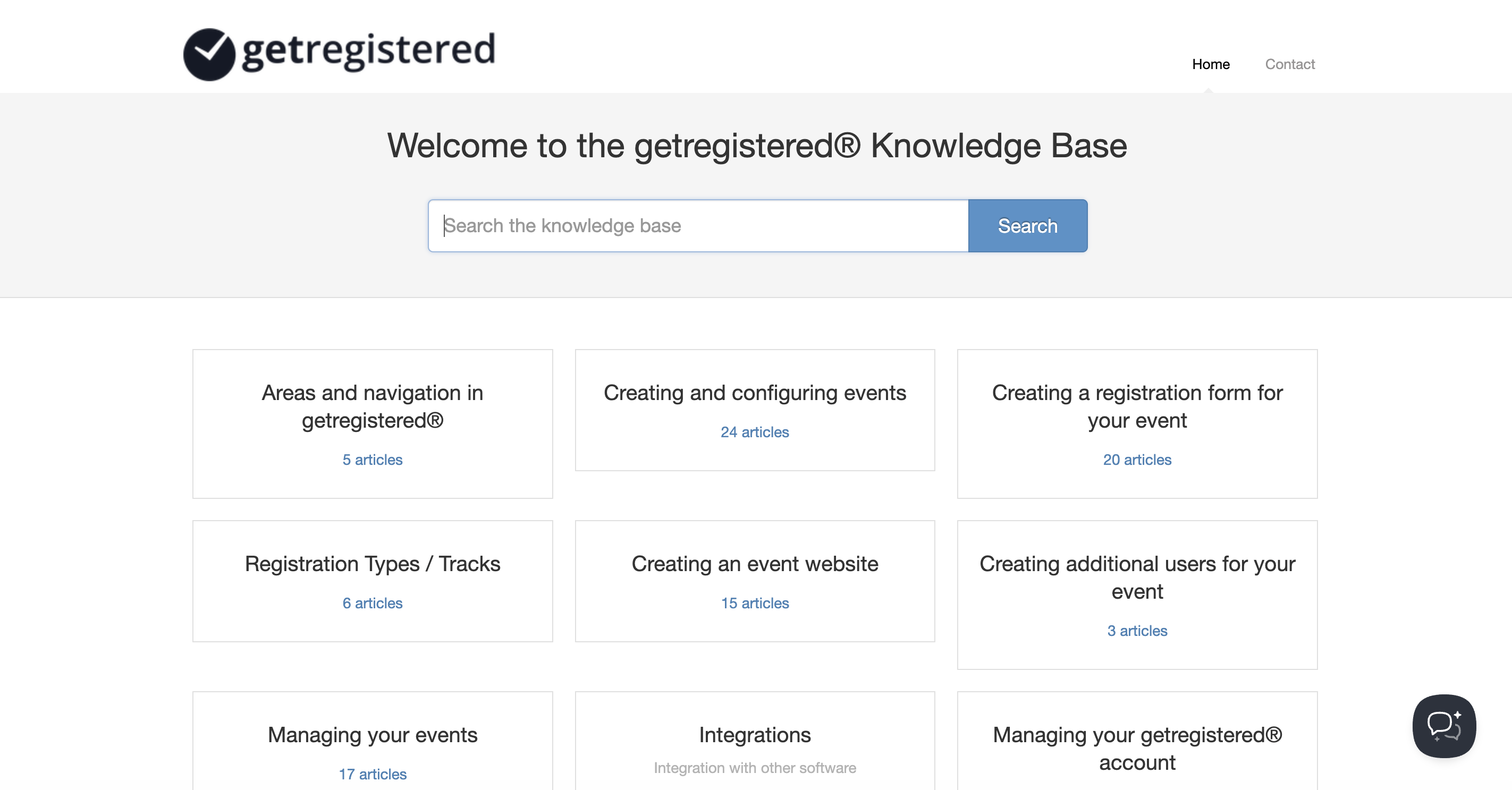
Task: Click the 3 articles link
Action: (x=1136, y=631)
